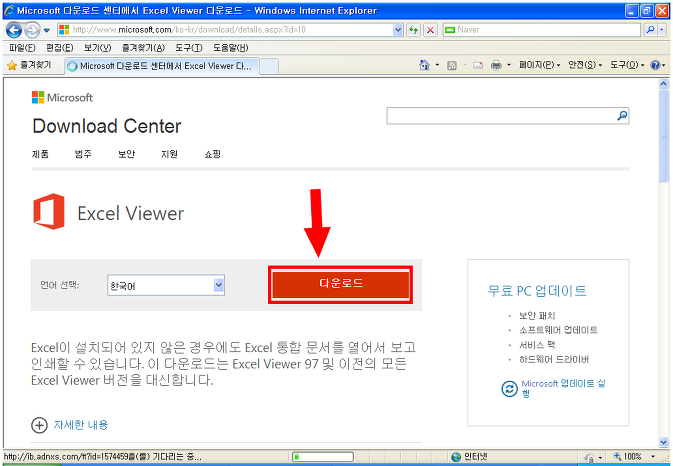The image size is (673, 466).
Task: Click the Microsoft logo
Action: [x=62, y=97]
